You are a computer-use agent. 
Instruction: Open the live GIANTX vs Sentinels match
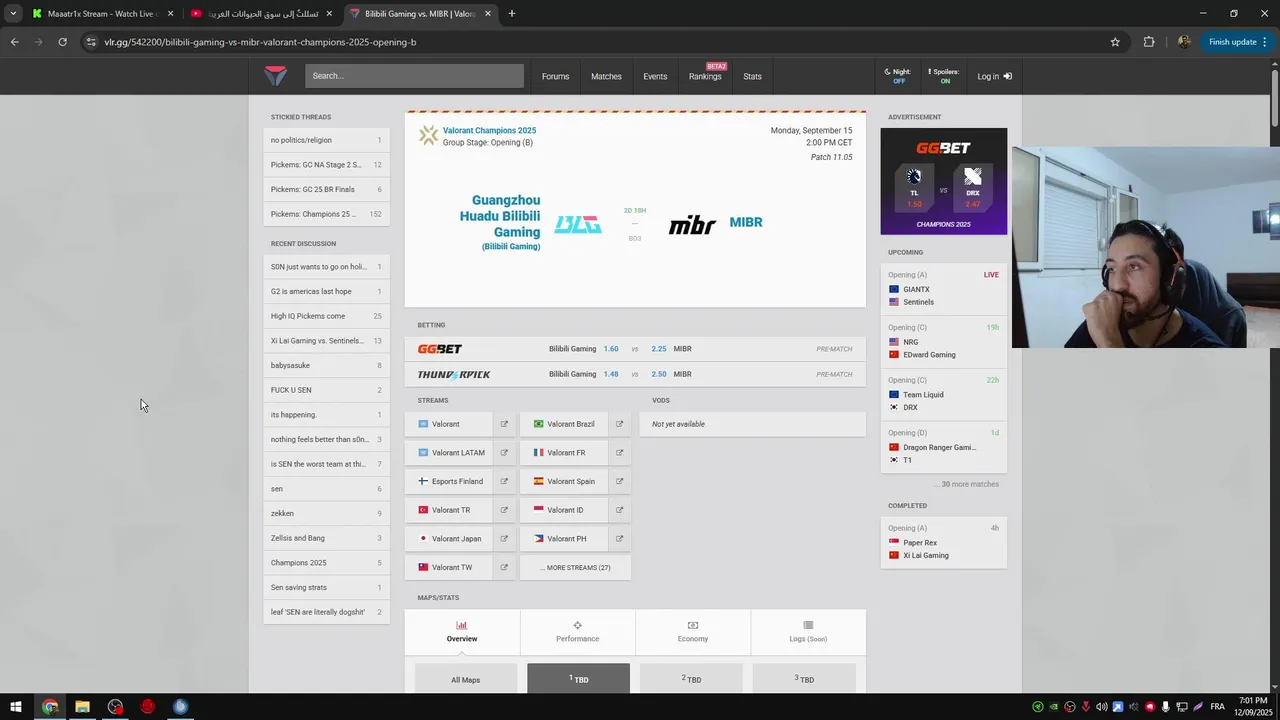click(944, 289)
